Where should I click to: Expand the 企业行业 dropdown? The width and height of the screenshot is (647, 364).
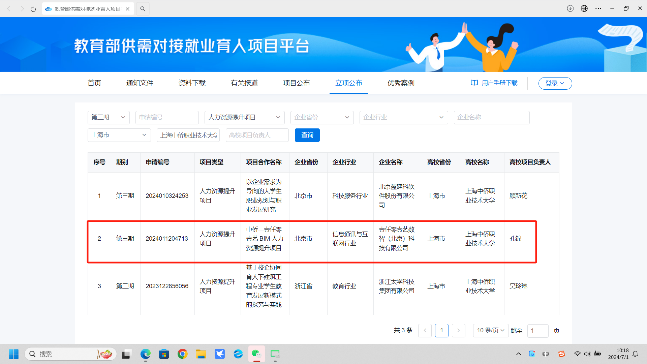[403, 117]
